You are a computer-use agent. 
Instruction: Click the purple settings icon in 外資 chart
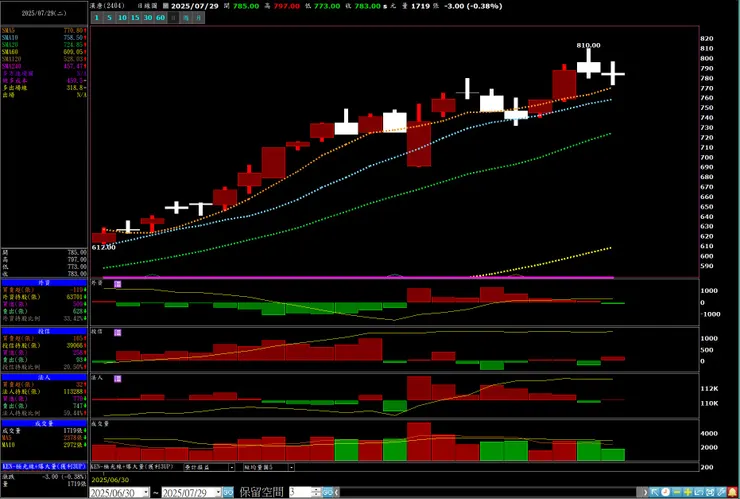(118, 284)
